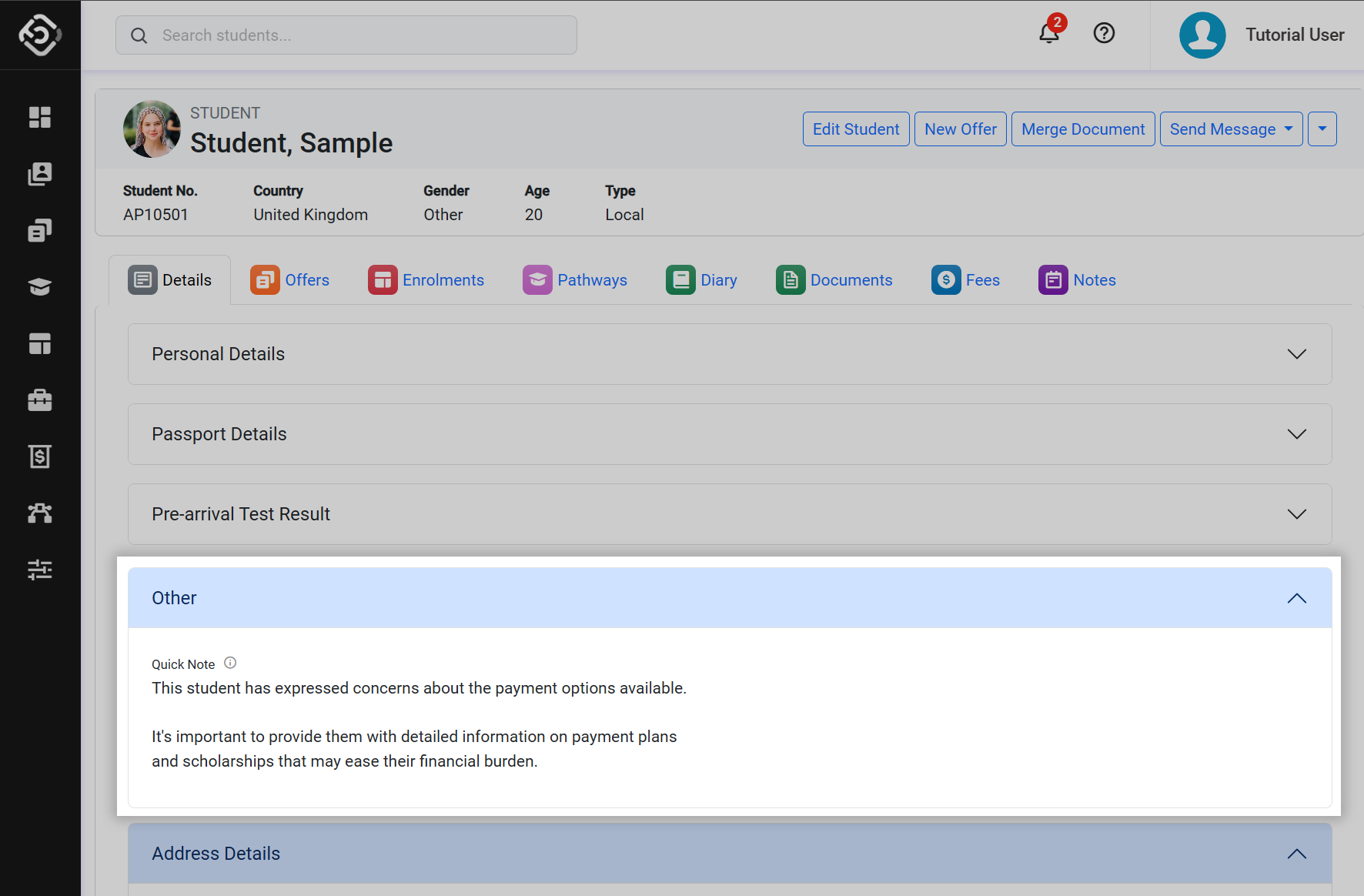Click the Search students input field
1364x896 pixels.
pyautogui.click(x=346, y=35)
